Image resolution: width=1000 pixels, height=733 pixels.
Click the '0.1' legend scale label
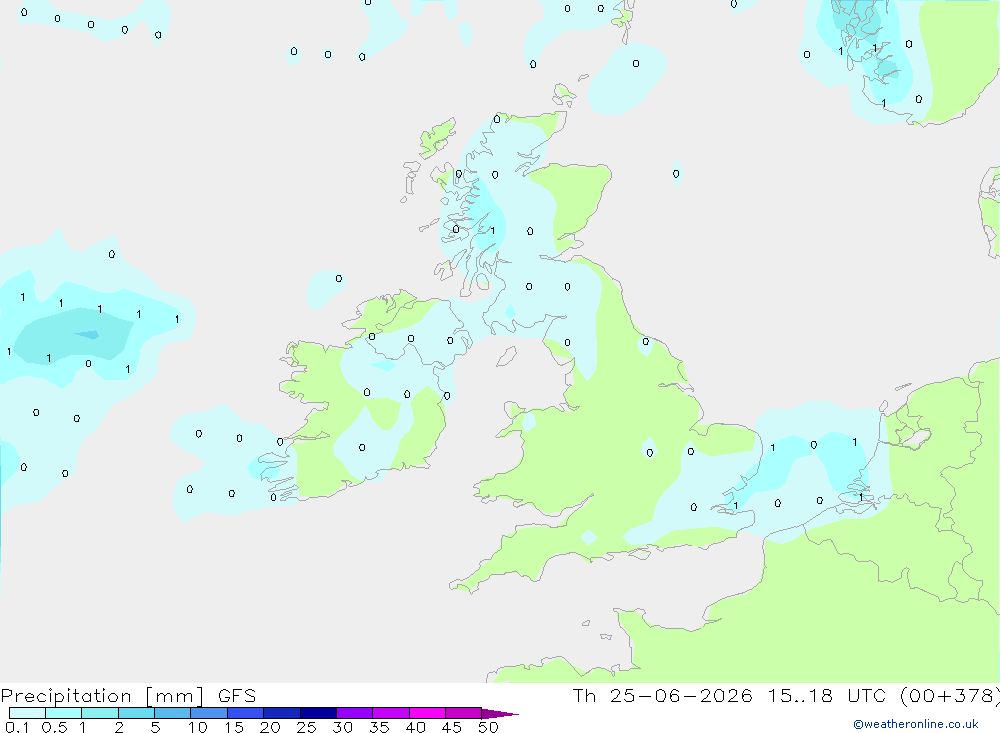point(17,727)
